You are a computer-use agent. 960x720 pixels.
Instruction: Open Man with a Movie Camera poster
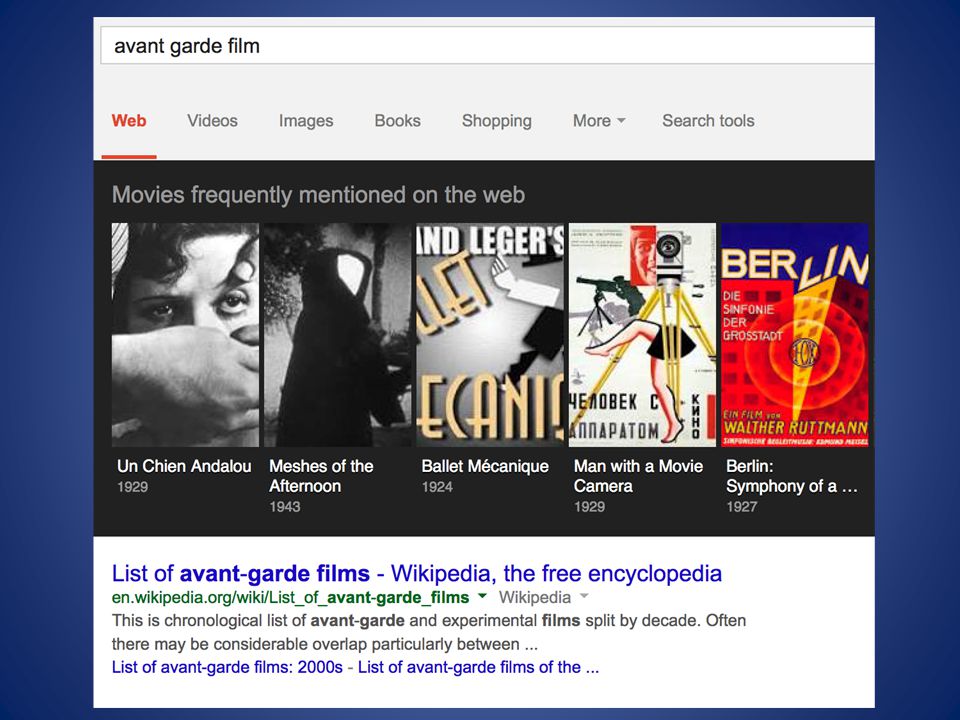point(642,335)
